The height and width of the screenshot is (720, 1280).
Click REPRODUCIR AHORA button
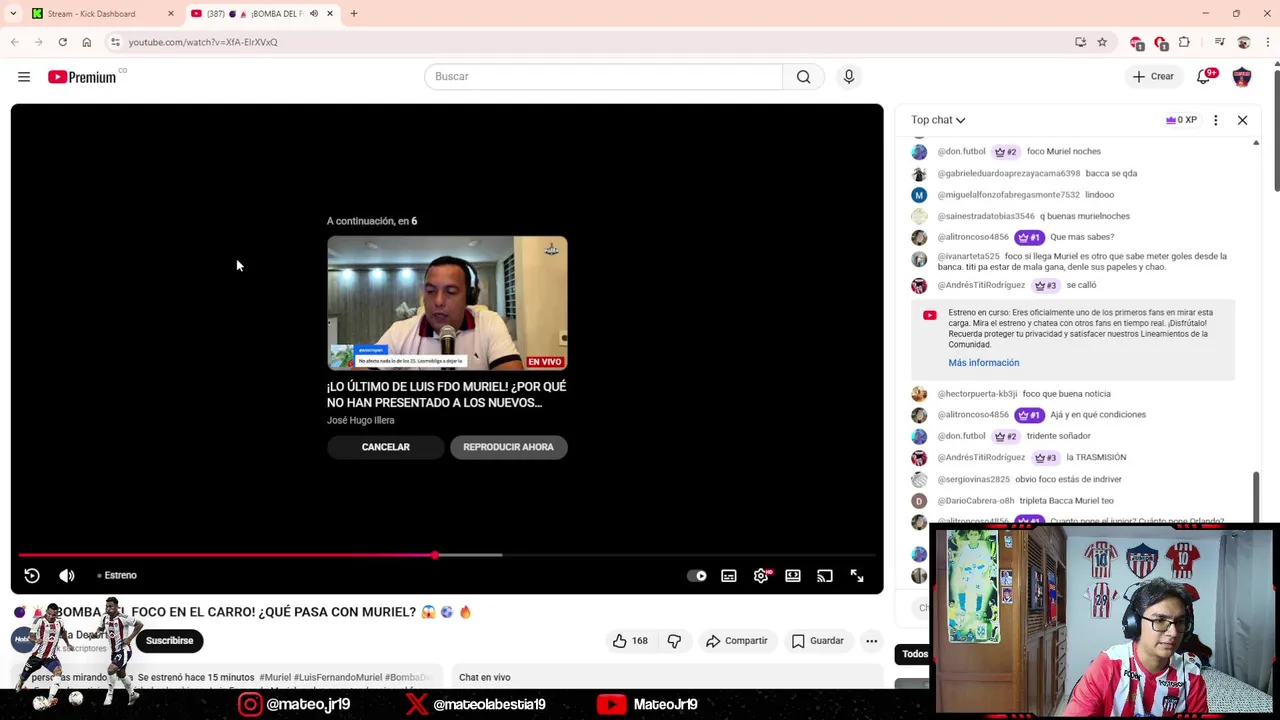pos(508,447)
